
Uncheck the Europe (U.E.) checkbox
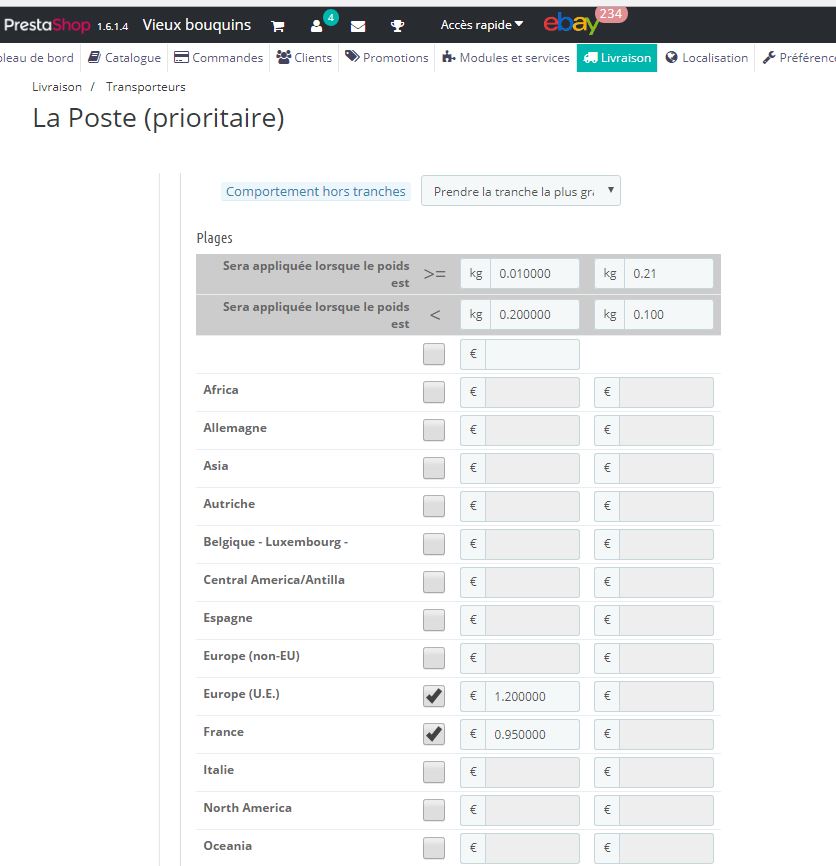tap(434, 696)
